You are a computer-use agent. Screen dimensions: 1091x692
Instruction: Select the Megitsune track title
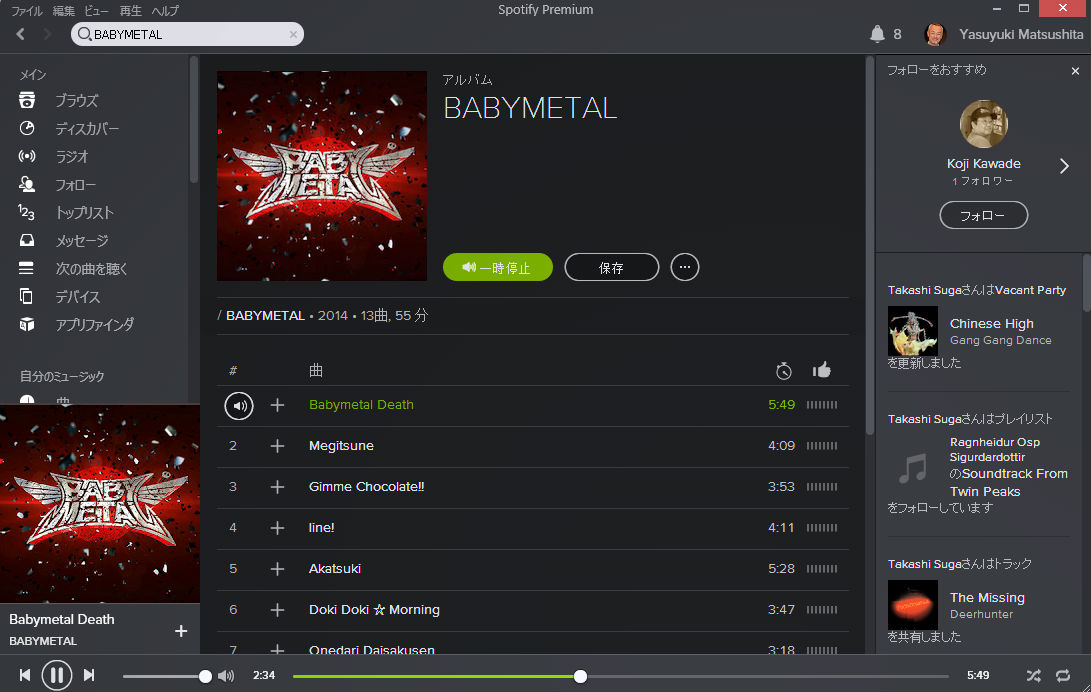coord(341,446)
